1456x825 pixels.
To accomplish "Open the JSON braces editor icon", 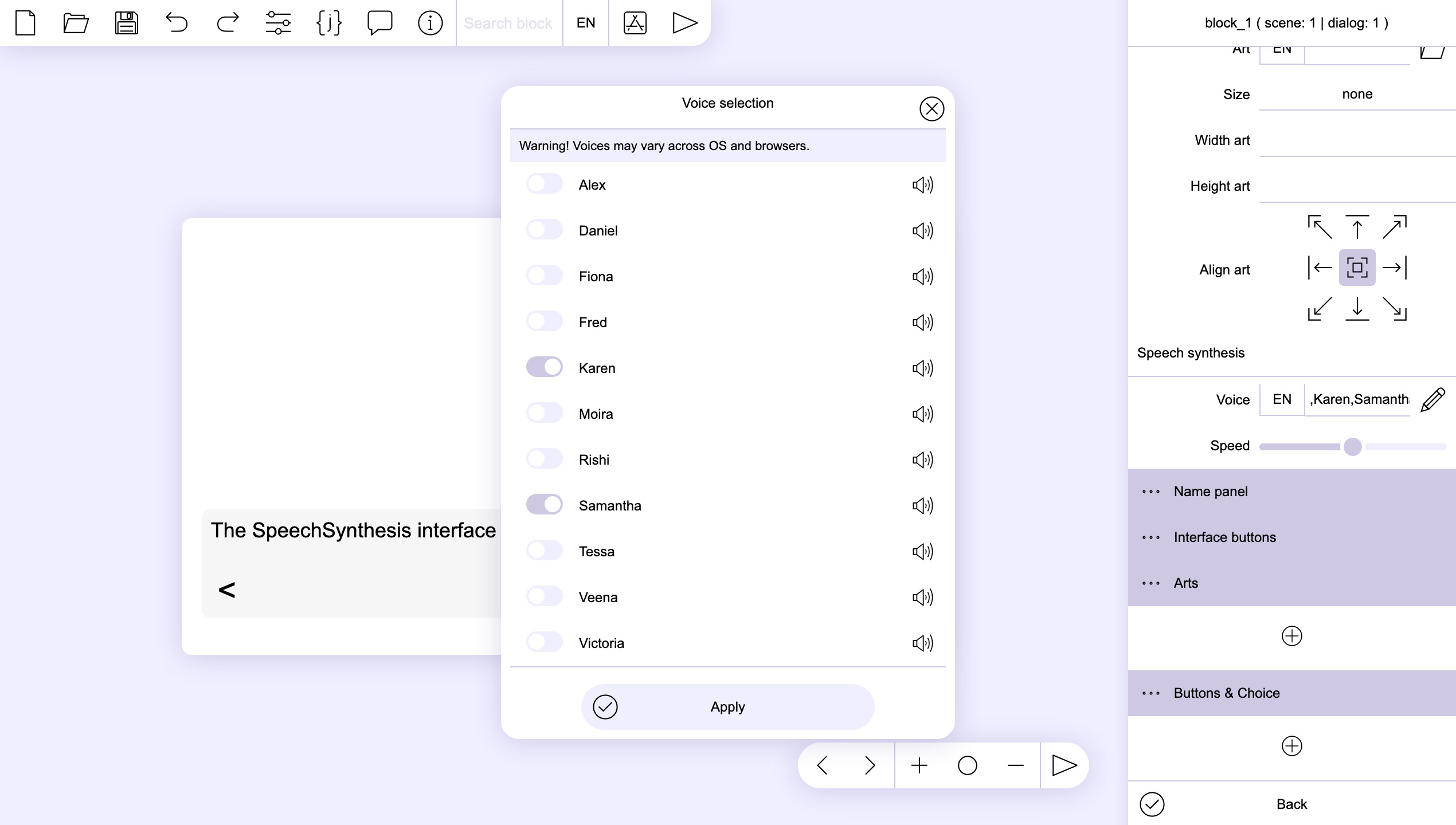I will coord(329,23).
